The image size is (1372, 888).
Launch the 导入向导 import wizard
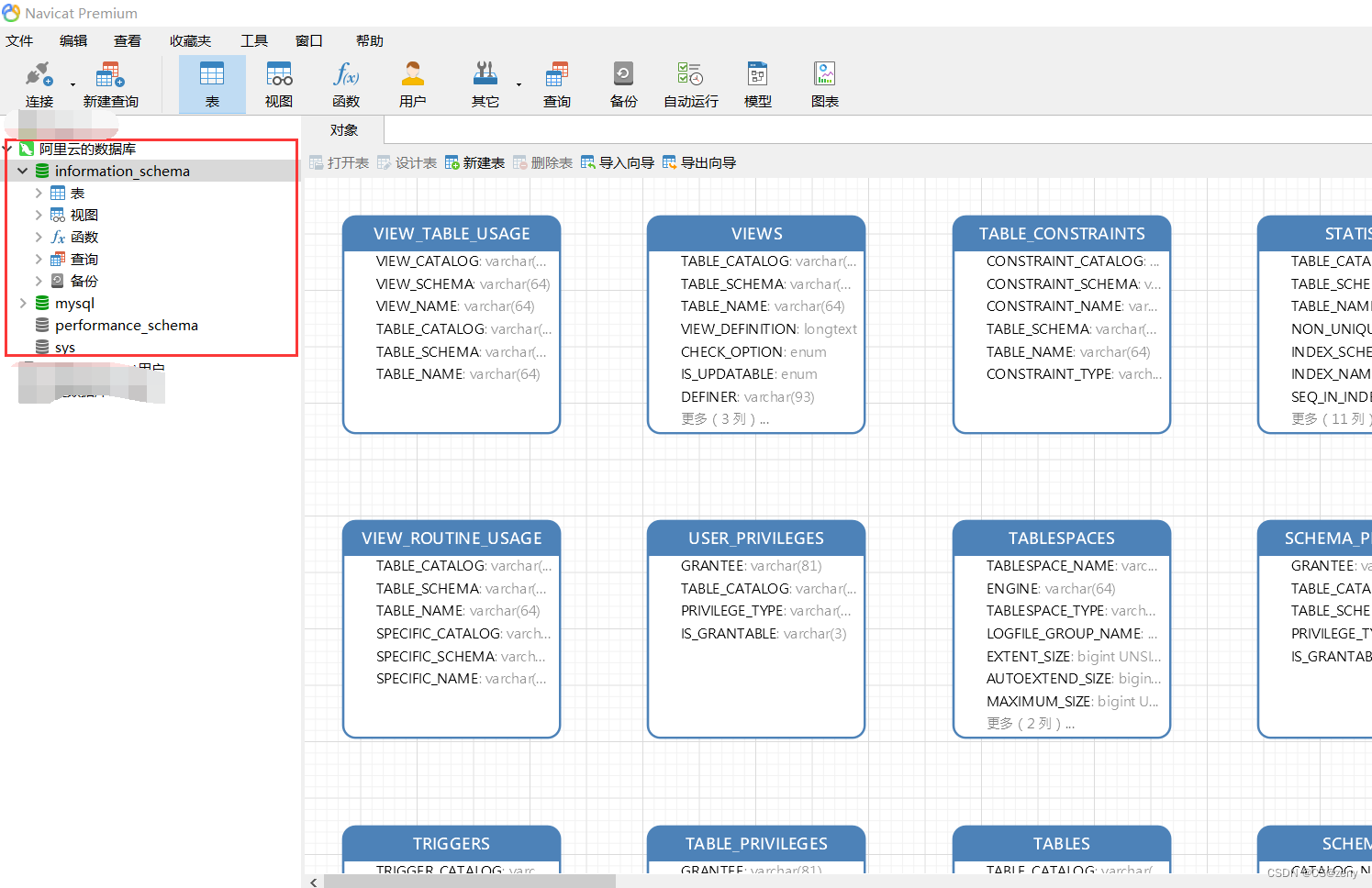coord(618,162)
